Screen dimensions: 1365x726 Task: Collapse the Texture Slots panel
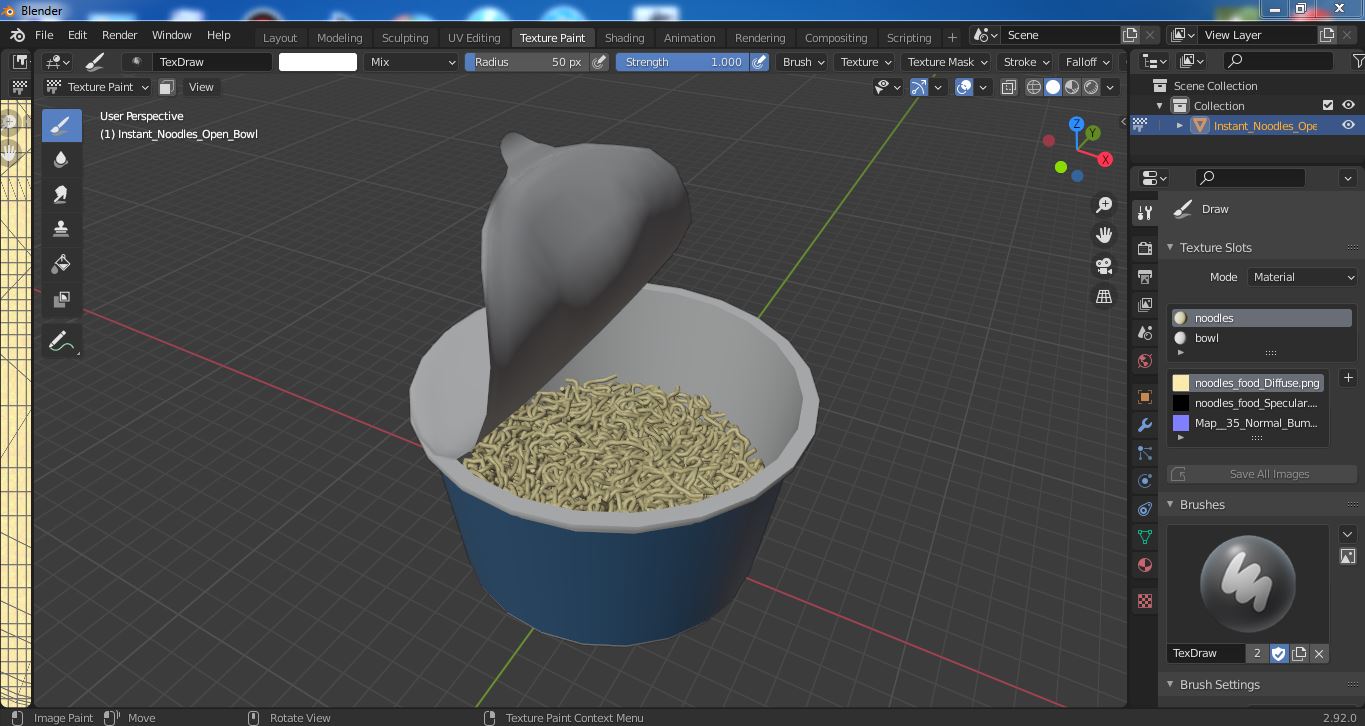point(1170,248)
